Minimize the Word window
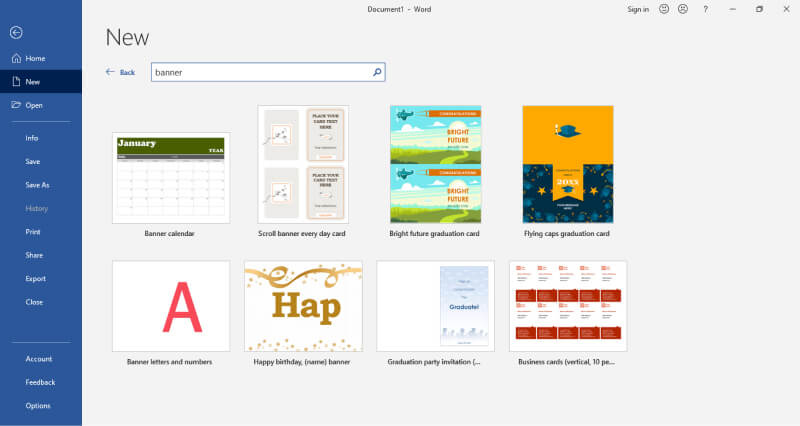Image resolution: width=800 pixels, height=426 pixels. (733, 9)
